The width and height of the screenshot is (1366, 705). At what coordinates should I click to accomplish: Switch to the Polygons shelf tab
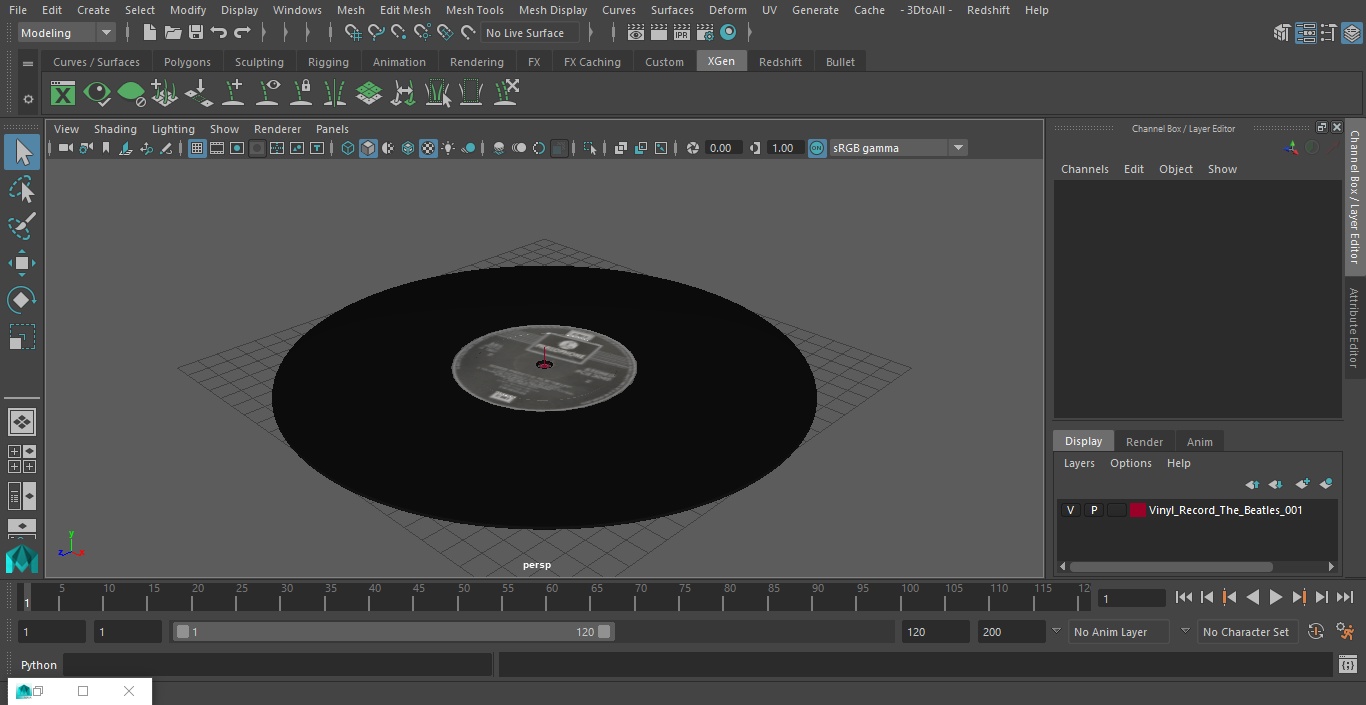pos(187,62)
